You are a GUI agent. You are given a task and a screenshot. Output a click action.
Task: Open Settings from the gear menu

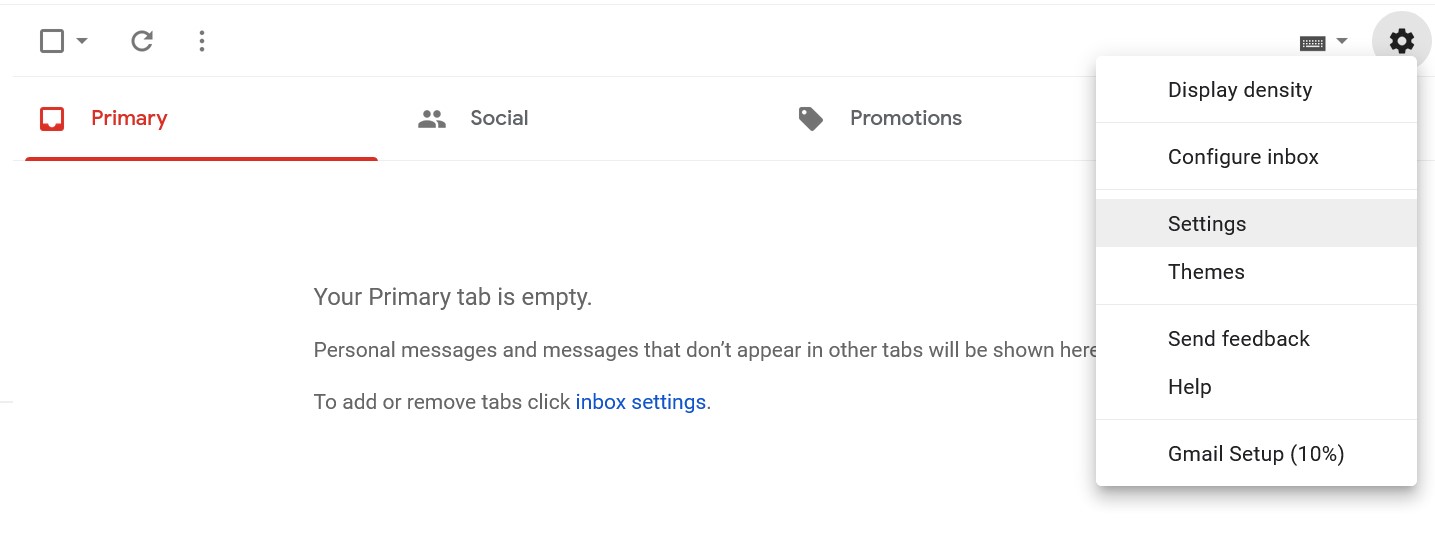click(x=1256, y=224)
